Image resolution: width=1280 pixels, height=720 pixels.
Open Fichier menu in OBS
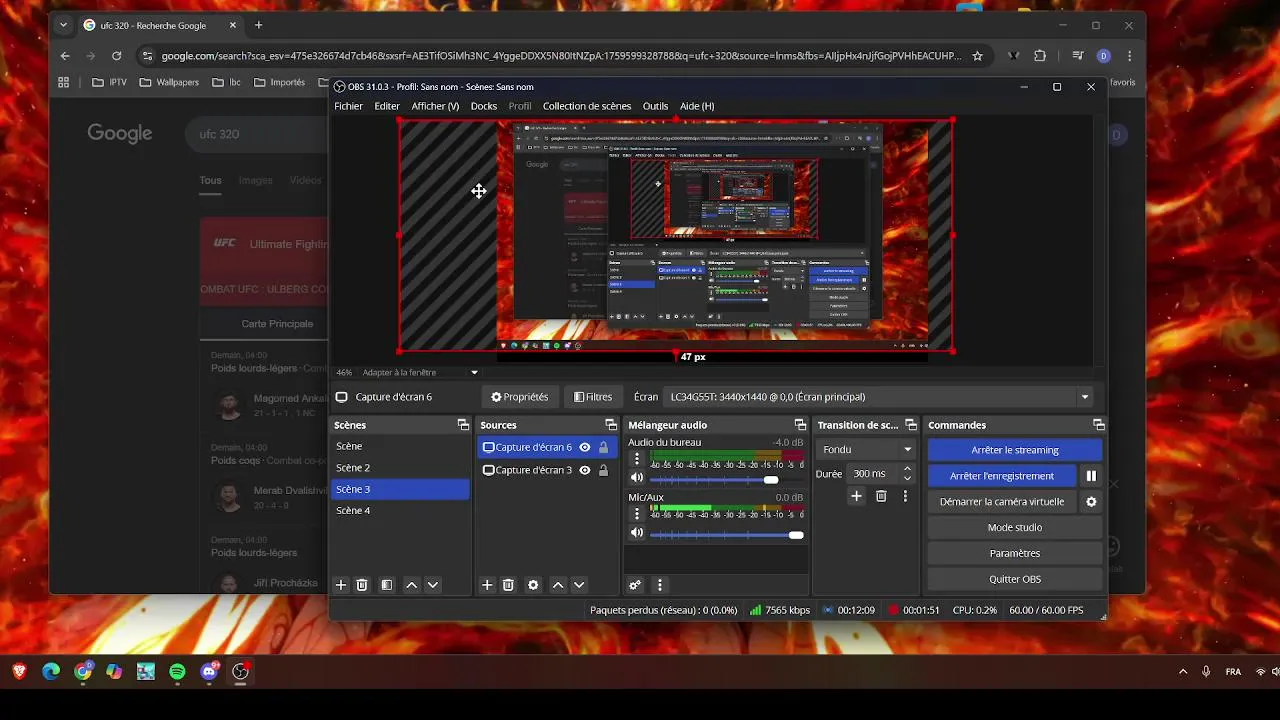[348, 106]
